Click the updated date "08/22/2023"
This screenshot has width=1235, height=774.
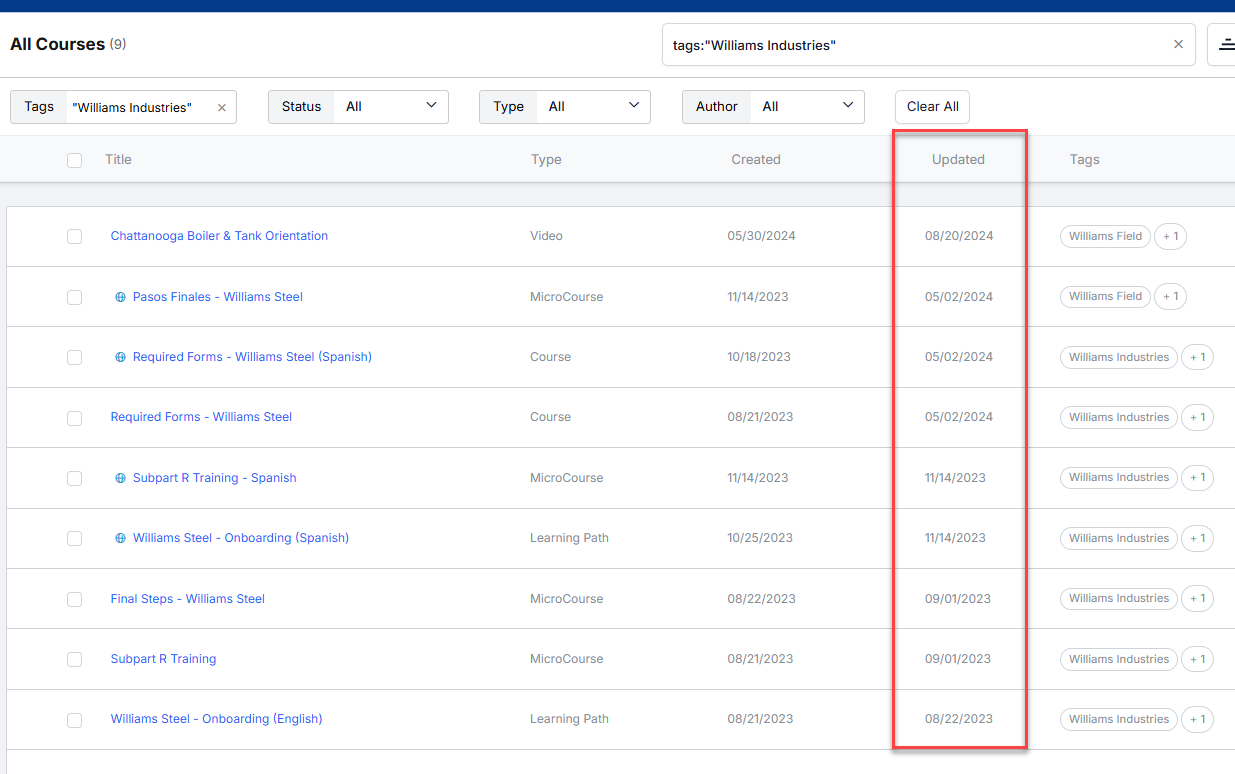(x=959, y=719)
